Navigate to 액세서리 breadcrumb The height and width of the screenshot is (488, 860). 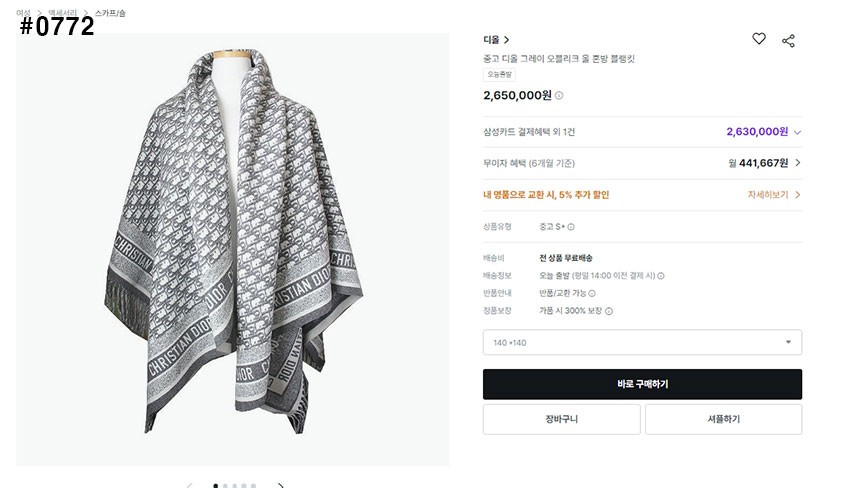tap(62, 13)
